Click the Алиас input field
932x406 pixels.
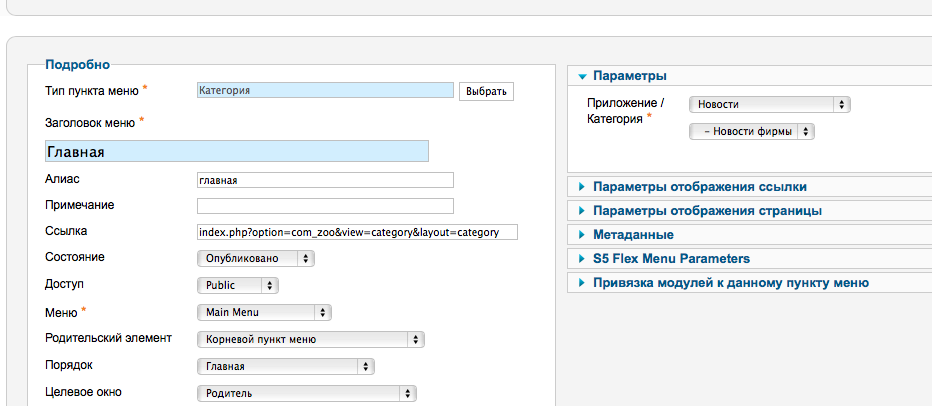click(325, 180)
